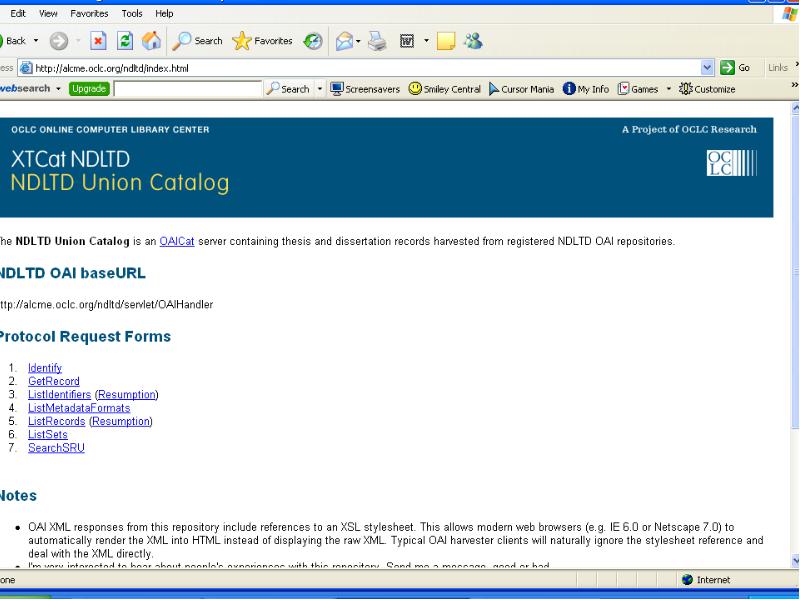Click Customize gear toolbar item
This screenshot has height=600, width=800.
[x=707, y=89]
